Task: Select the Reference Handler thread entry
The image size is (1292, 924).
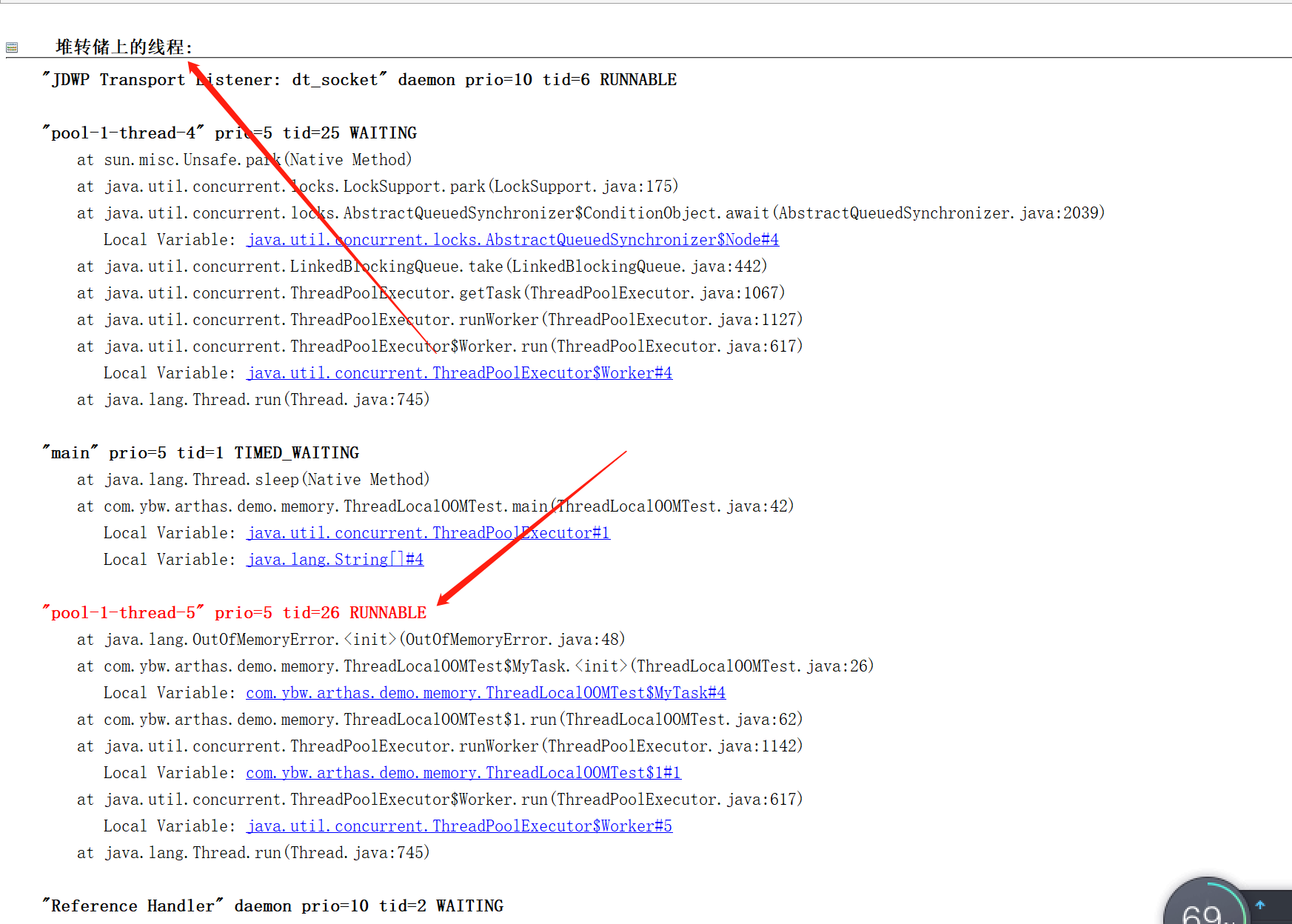Action: [272, 905]
